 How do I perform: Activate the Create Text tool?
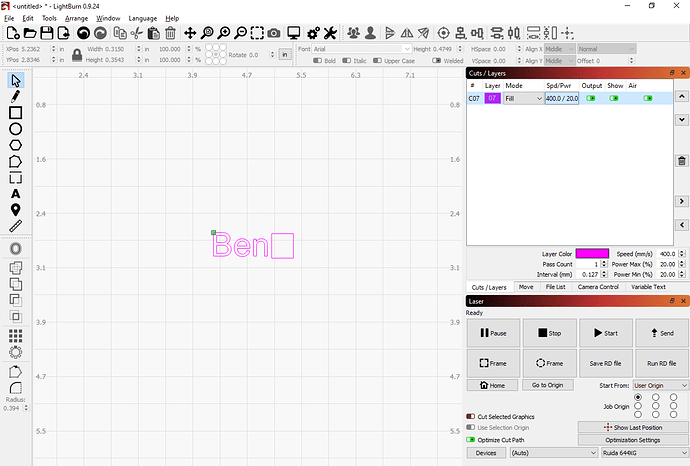click(x=15, y=194)
